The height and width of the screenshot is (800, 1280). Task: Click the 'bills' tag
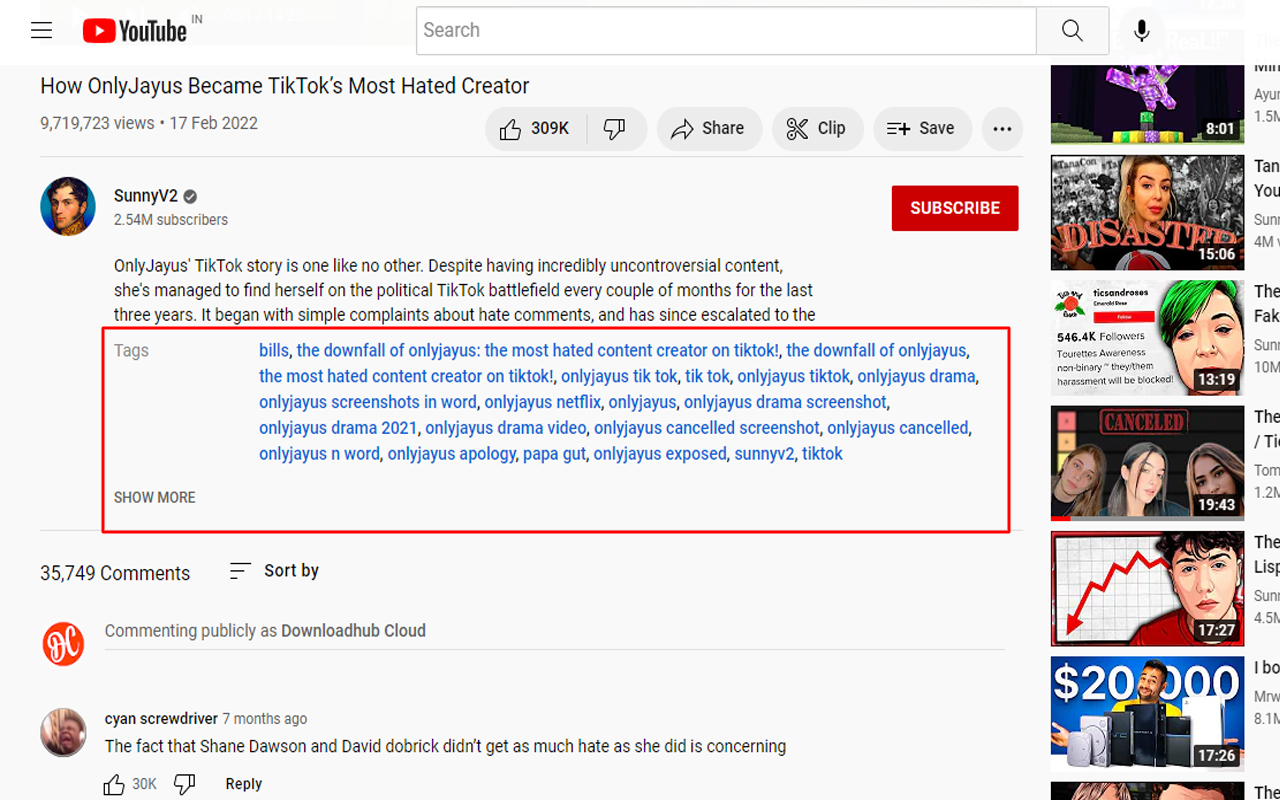tap(273, 351)
